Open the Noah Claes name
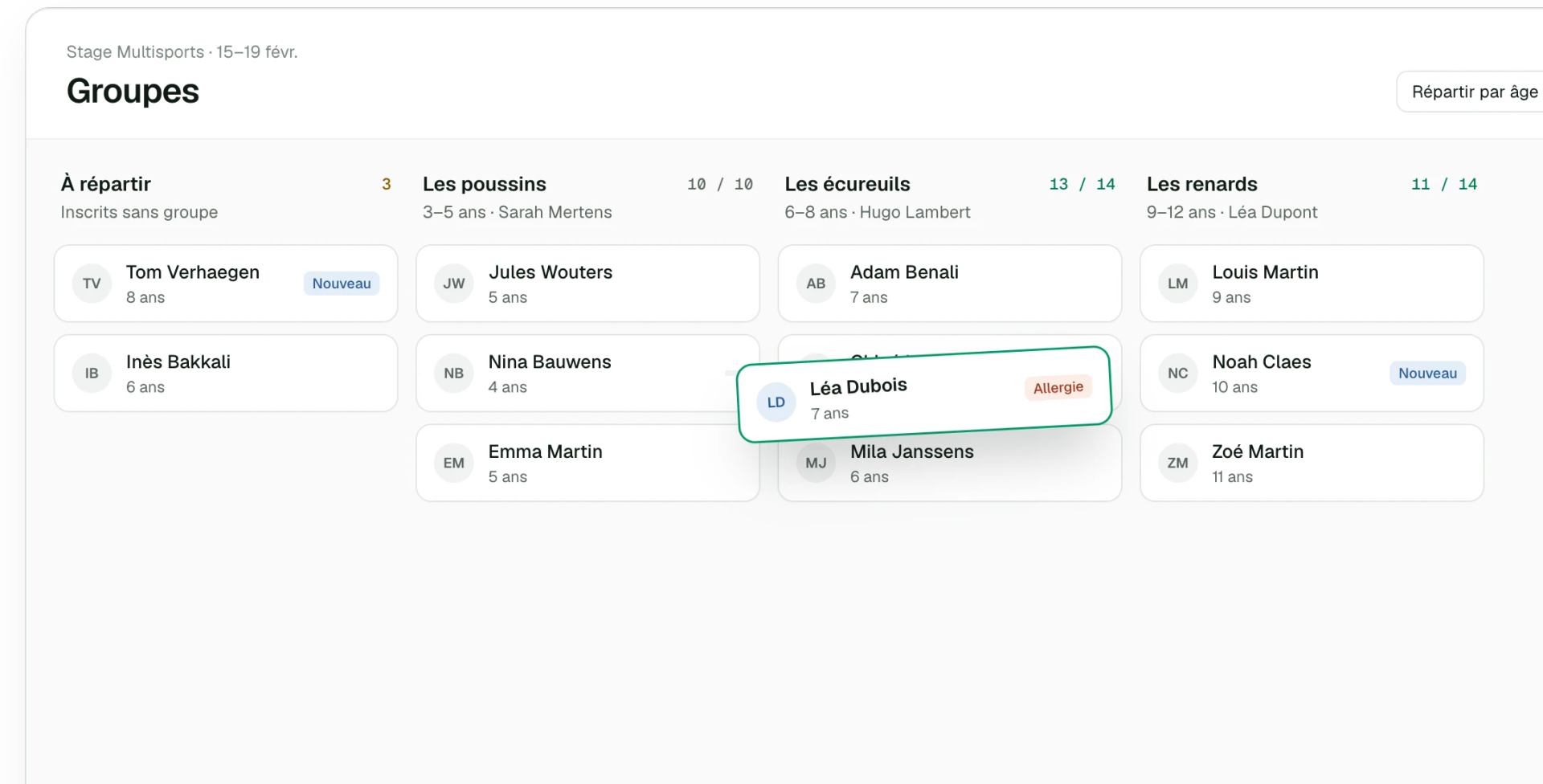Viewport: 1543px width, 784px height. [1262, 362]
